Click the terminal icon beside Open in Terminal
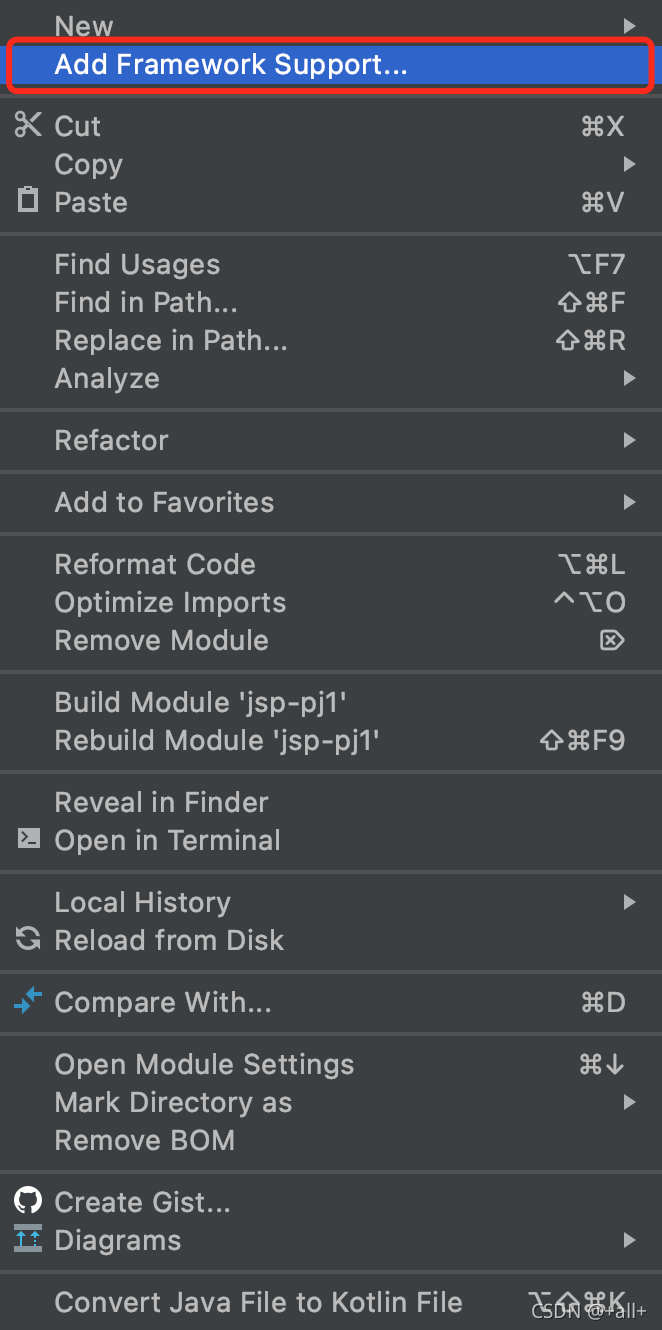Image resolution: width=662 pixels, height=1330 pixels. click(28, 839)
